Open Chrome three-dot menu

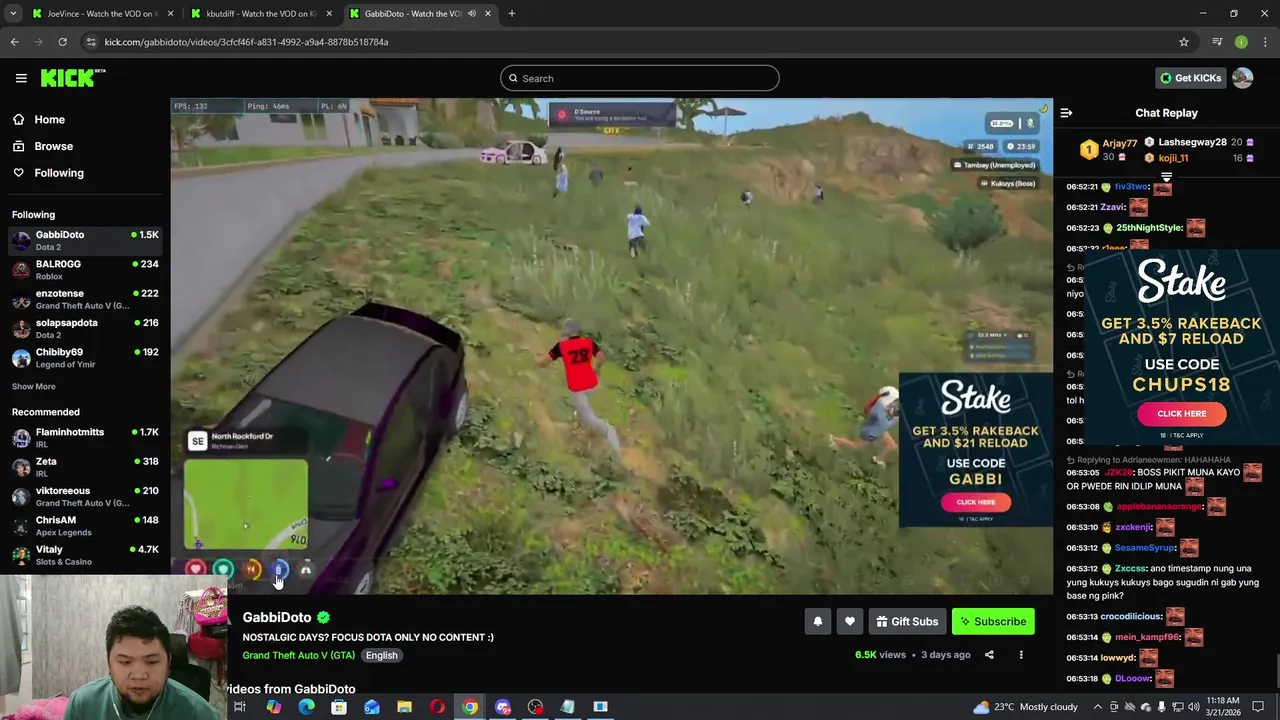1266,42
